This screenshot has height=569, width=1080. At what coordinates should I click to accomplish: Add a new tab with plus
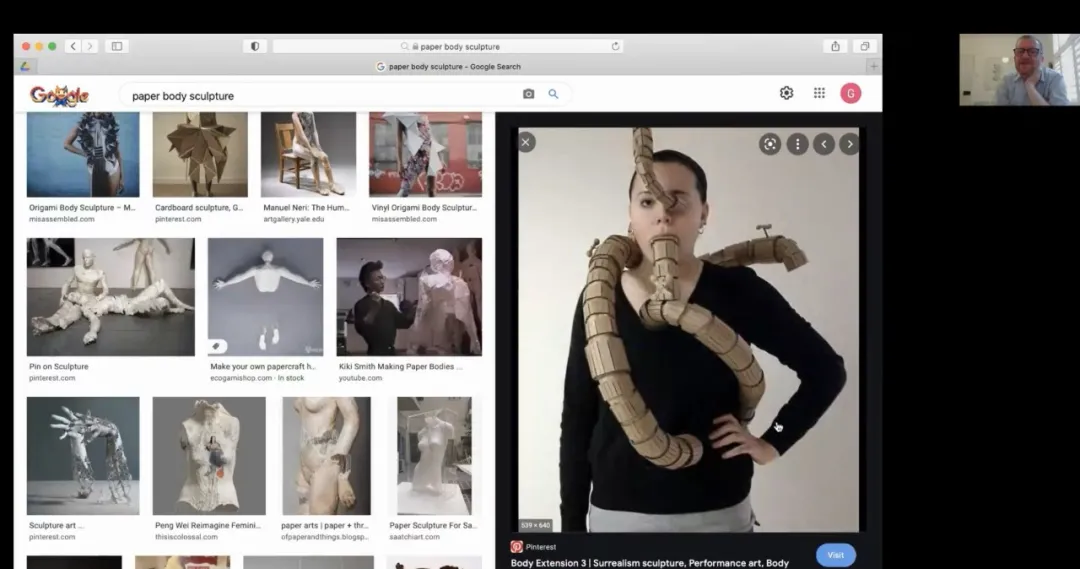pos(873,66)
